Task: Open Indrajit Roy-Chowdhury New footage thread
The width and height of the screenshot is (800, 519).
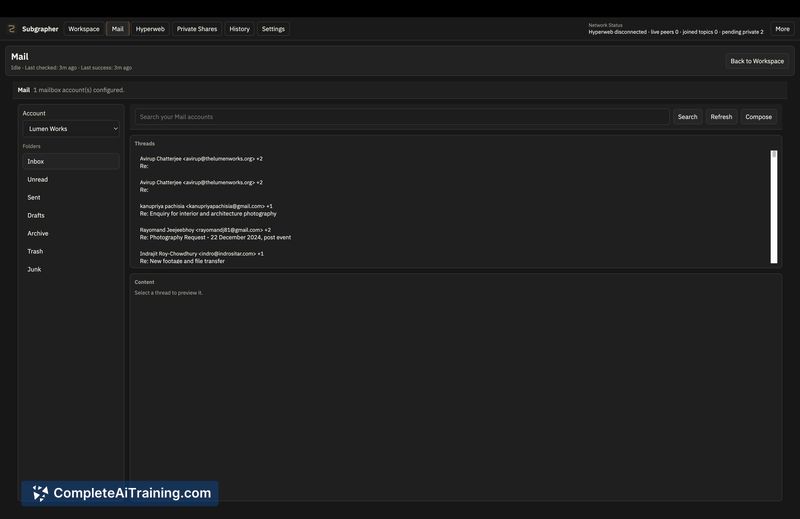Action: tap(452, 257)
